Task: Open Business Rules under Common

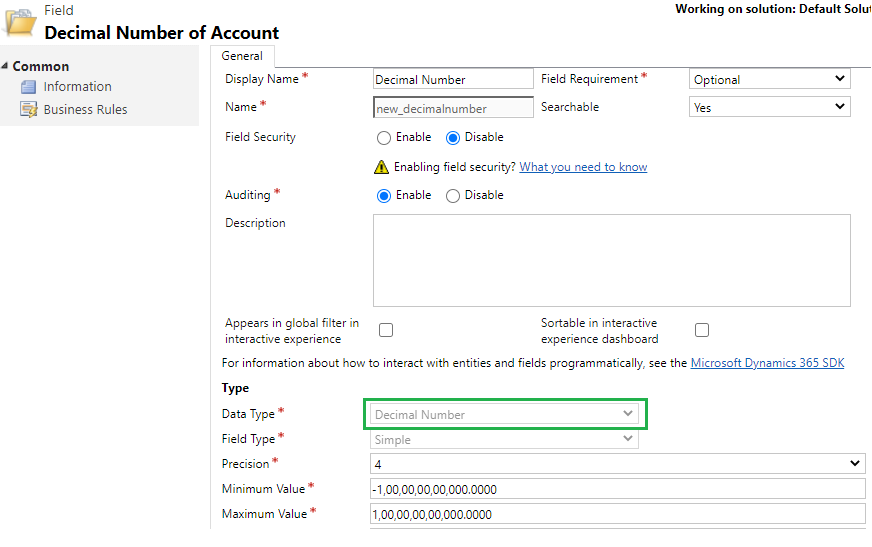Action: pos(85,110)
